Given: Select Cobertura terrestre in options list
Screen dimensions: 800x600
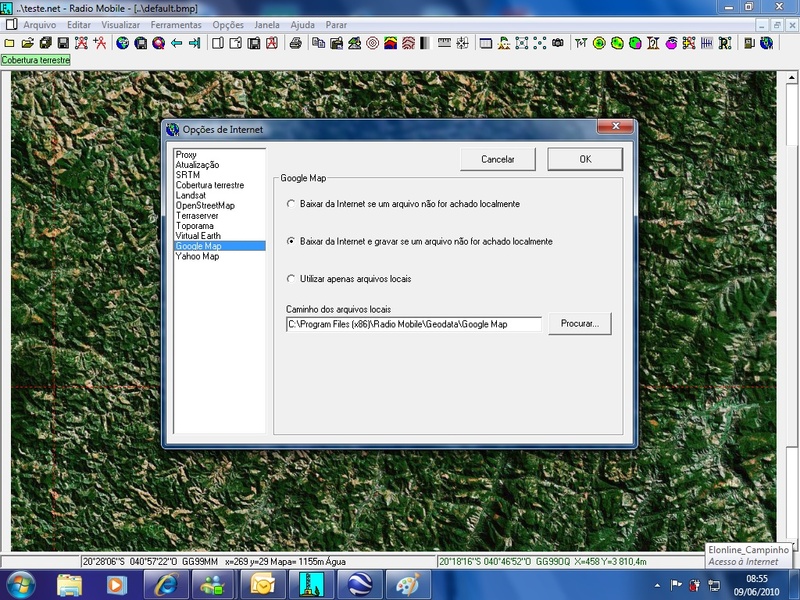Looking at the screenshot, I should point(210,185).
